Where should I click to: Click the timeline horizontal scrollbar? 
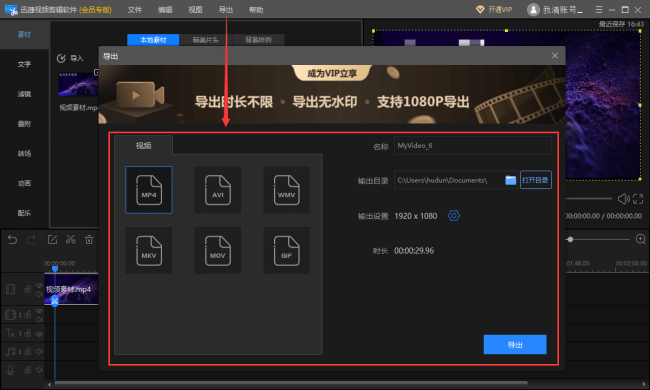click(x=291, y=384)
